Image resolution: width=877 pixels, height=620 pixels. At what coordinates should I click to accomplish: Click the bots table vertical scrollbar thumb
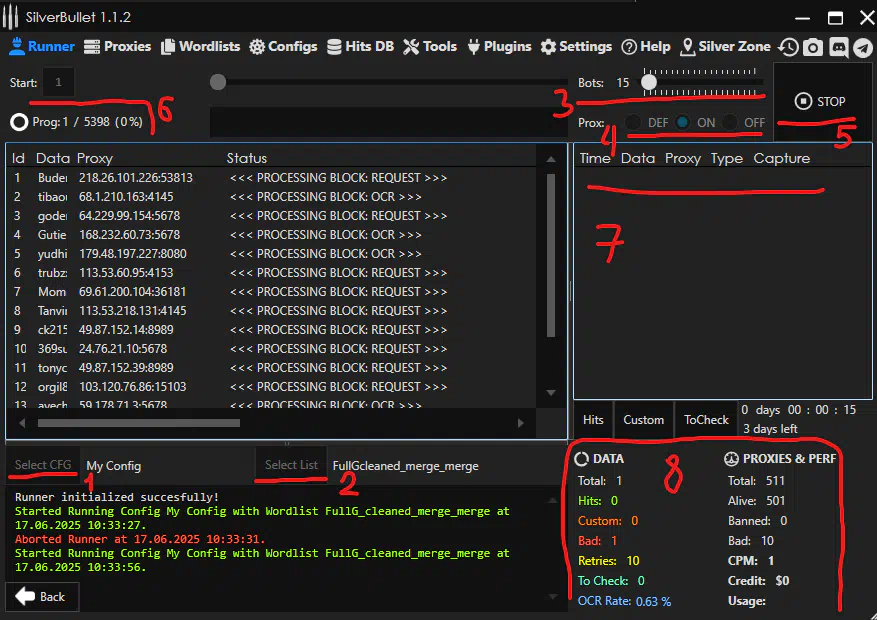pyautogui.click(x=551, y=255)
